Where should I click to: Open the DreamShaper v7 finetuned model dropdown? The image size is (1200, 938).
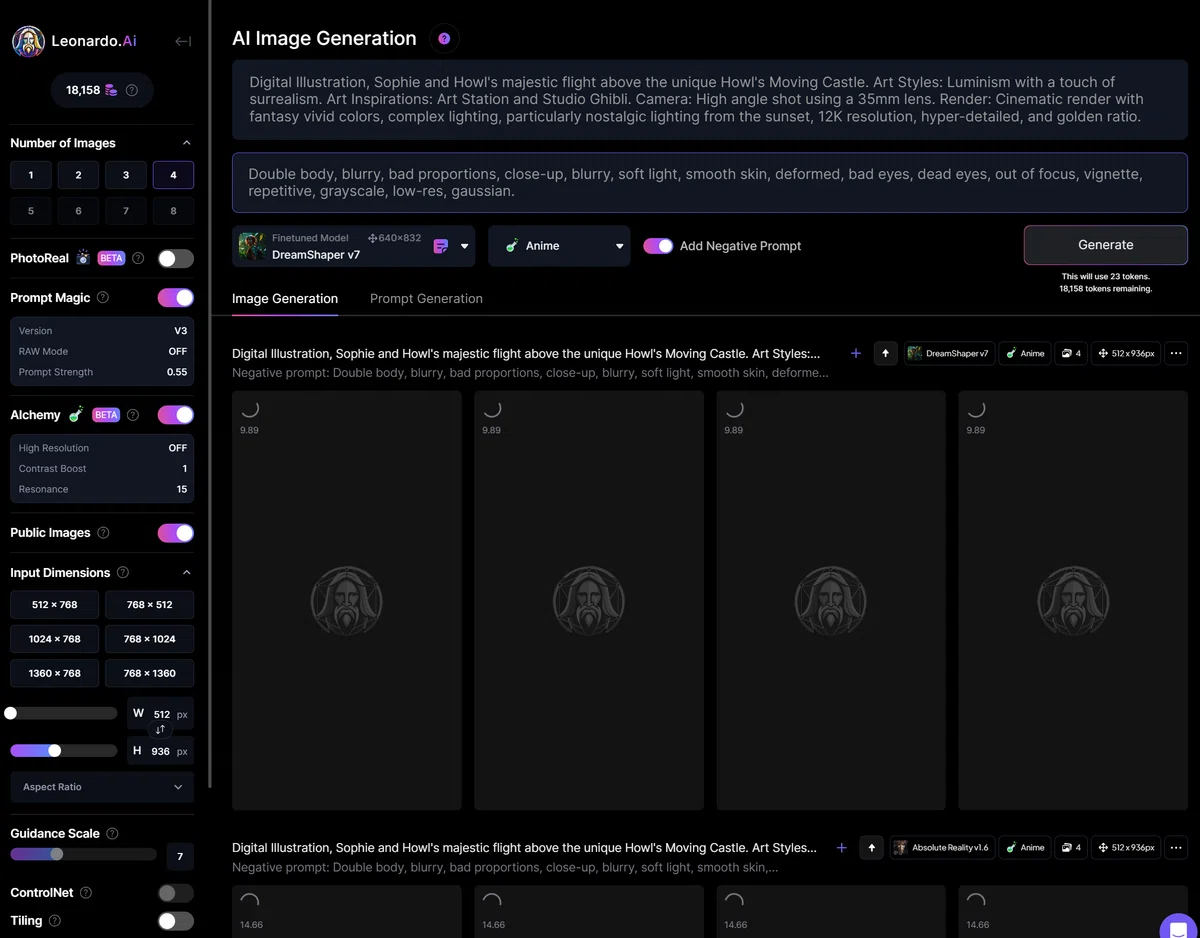[x=353, y=246]
